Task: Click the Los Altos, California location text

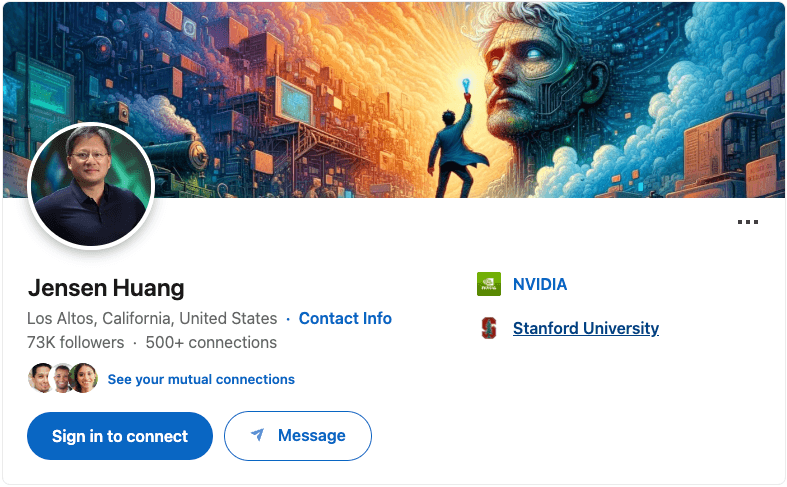Action: point(152,318)
